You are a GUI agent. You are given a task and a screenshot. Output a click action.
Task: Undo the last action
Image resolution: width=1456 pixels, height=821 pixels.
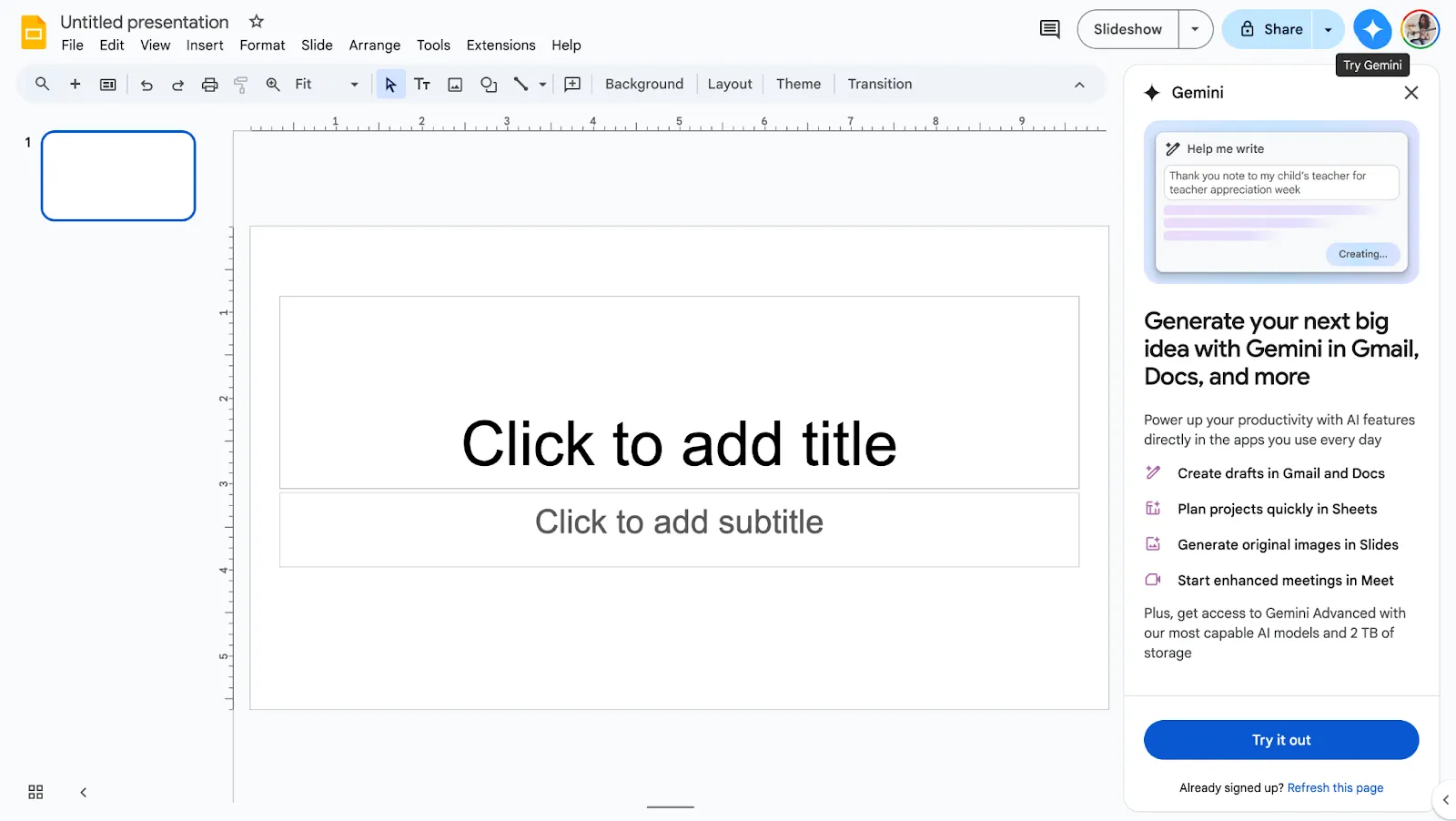click(x=147, y=85)
